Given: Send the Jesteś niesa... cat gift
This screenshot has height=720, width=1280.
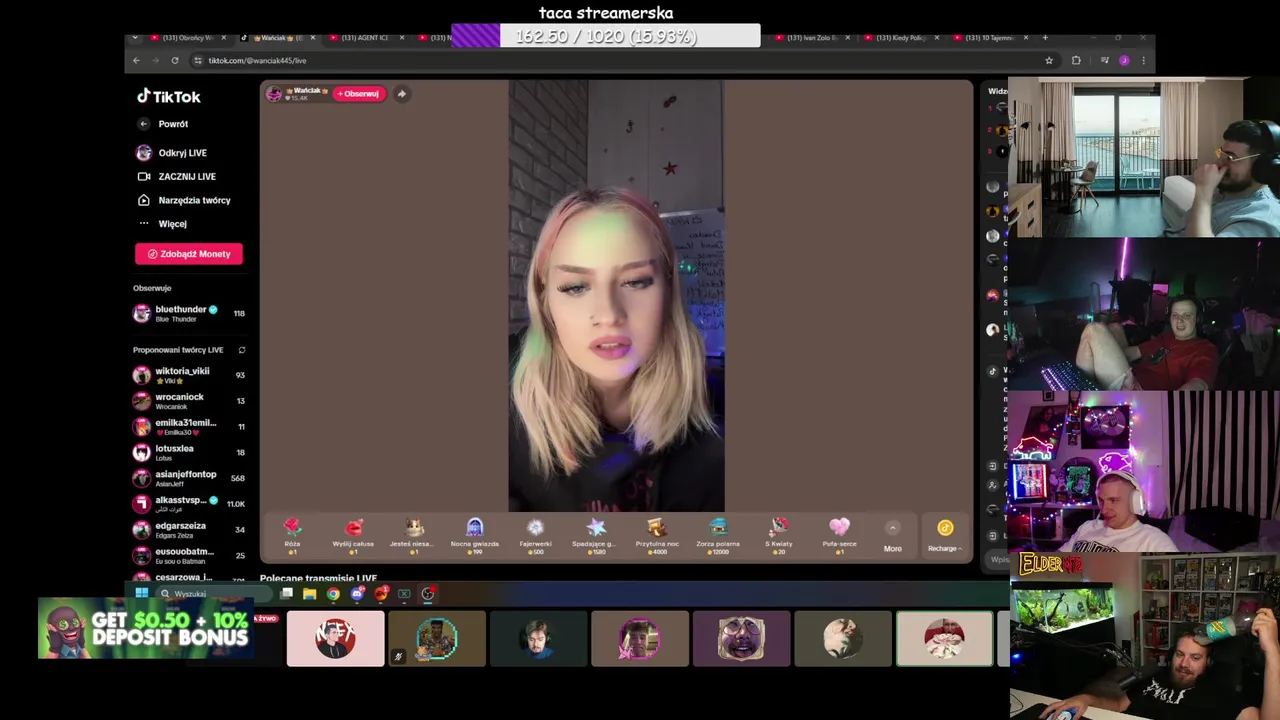Looking at the screenshot, I should 413,535.
